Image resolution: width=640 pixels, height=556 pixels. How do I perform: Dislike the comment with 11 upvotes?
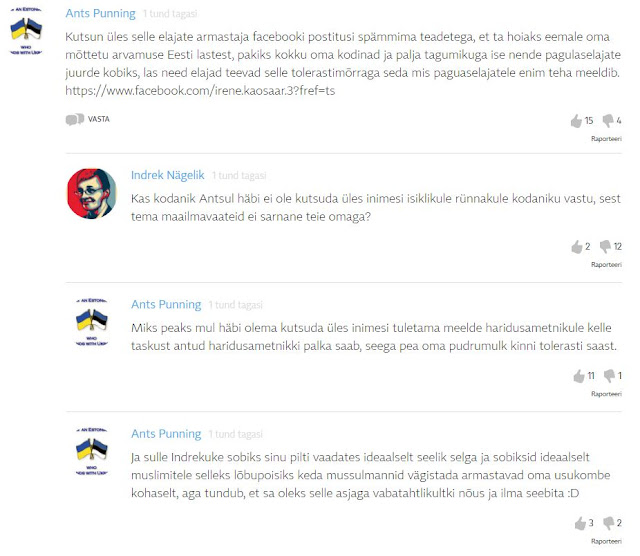[x=609, y=376]
